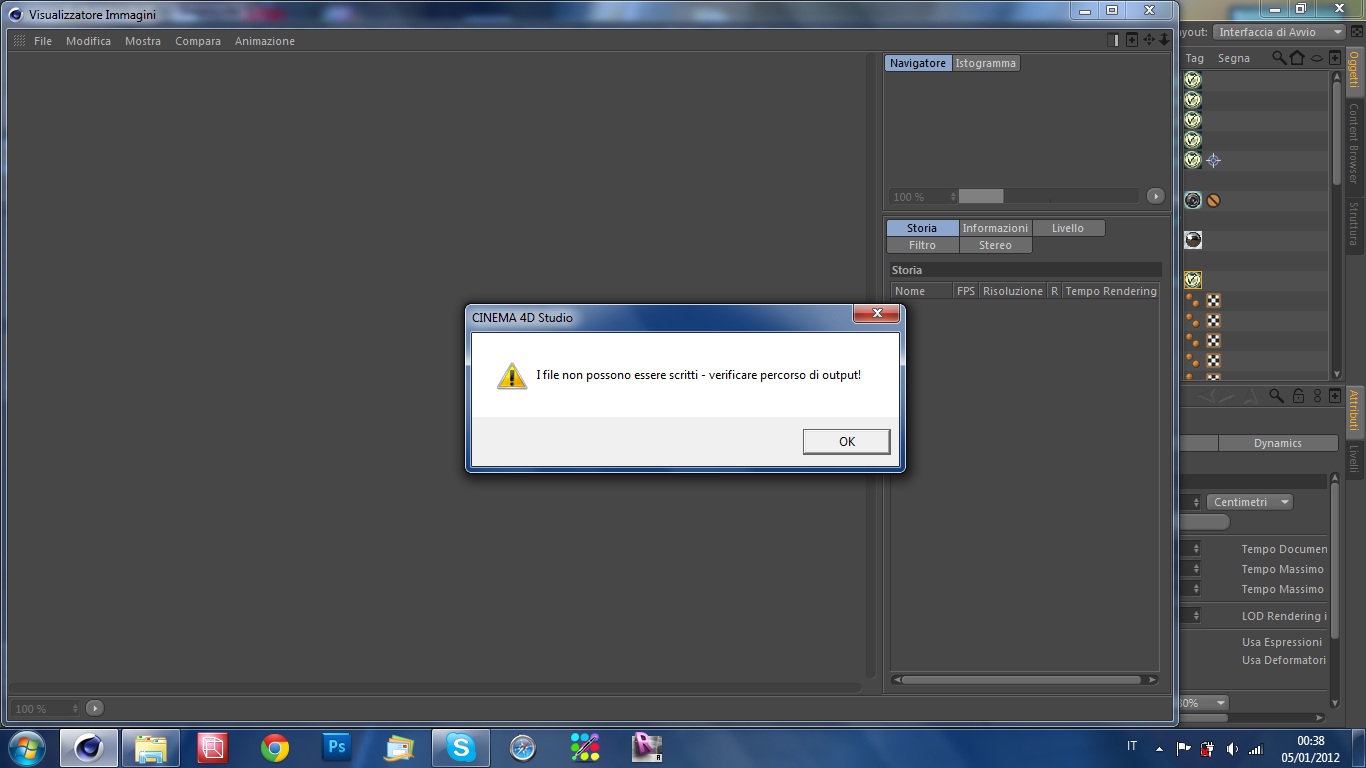Open the Segna menu in the object manager
This screenshot has width=1366, height=768.
pyautogui.click(x=1234, y=58)
